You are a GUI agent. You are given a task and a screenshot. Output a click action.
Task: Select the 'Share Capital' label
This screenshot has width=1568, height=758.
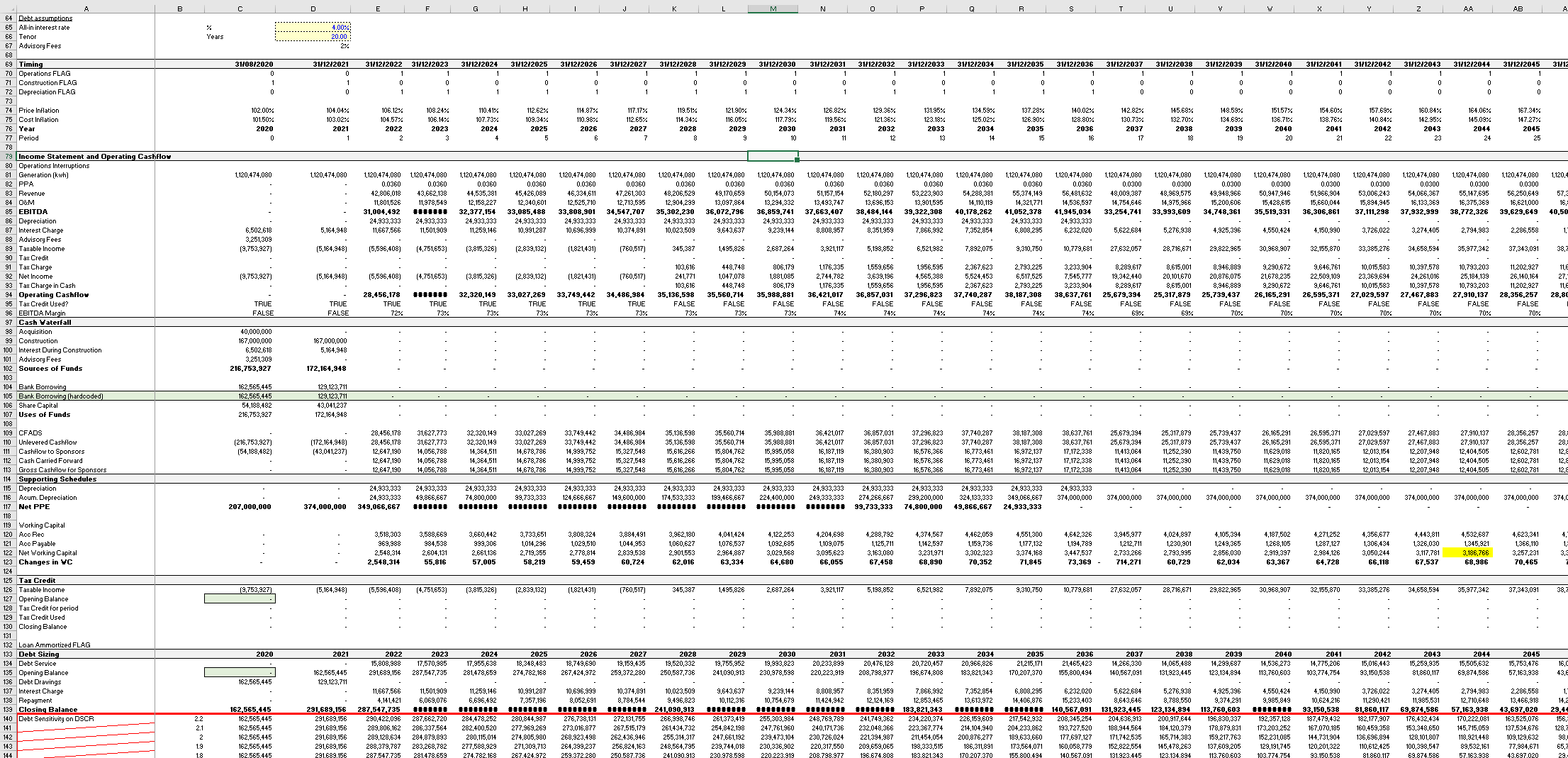pos(38,405)
